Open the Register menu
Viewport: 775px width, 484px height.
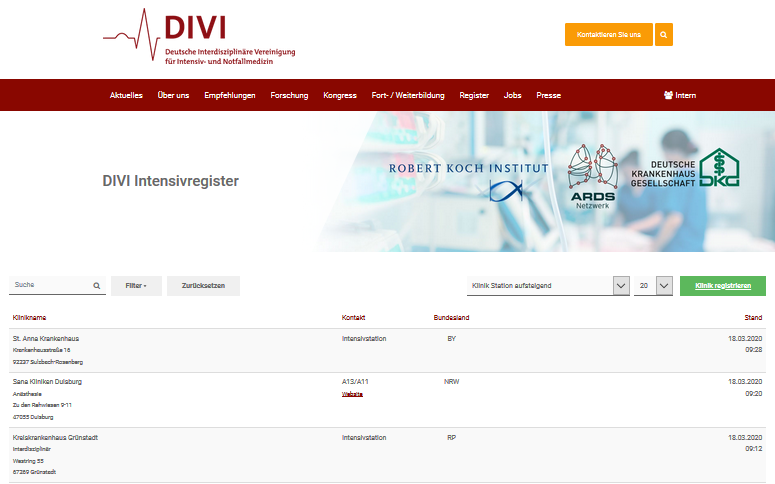[474, 95]
